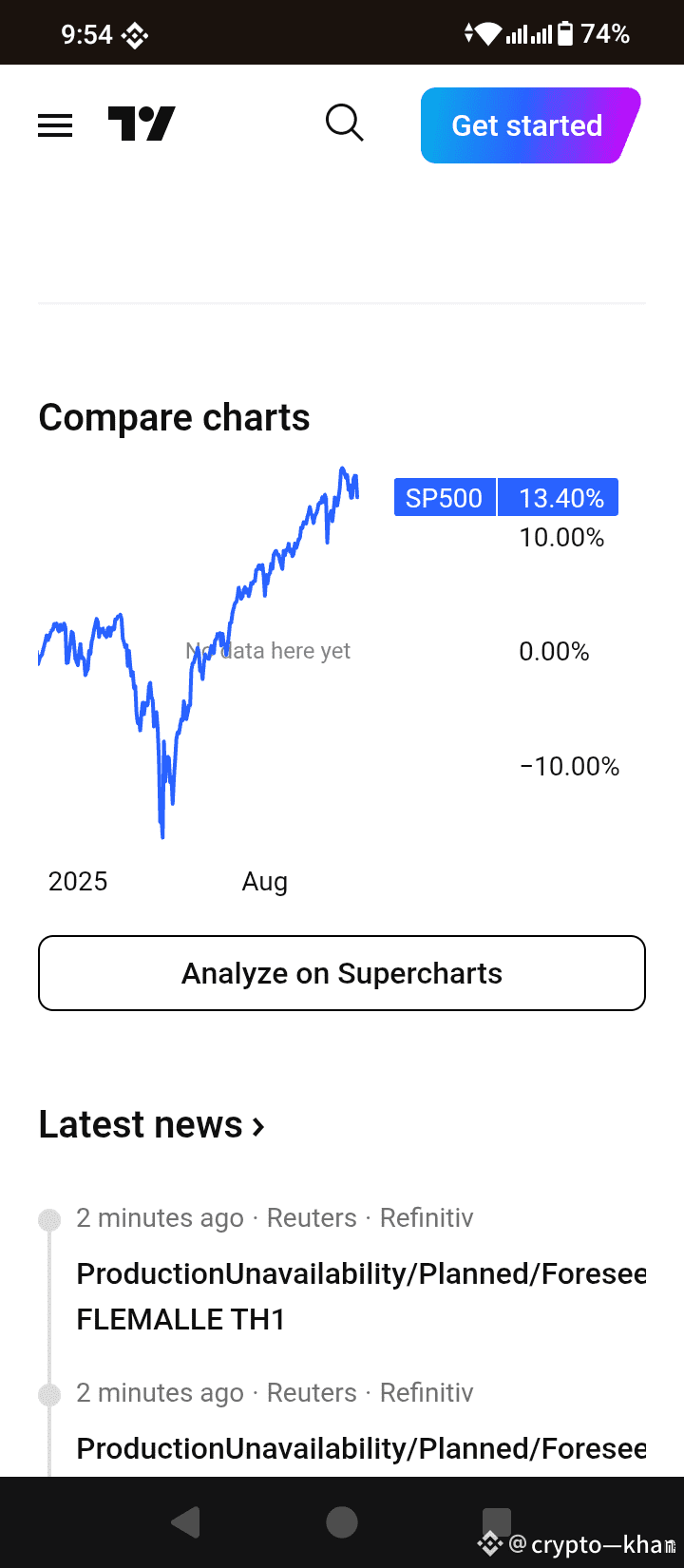Tap the Android home circle button

click(x=342, y=1522)
